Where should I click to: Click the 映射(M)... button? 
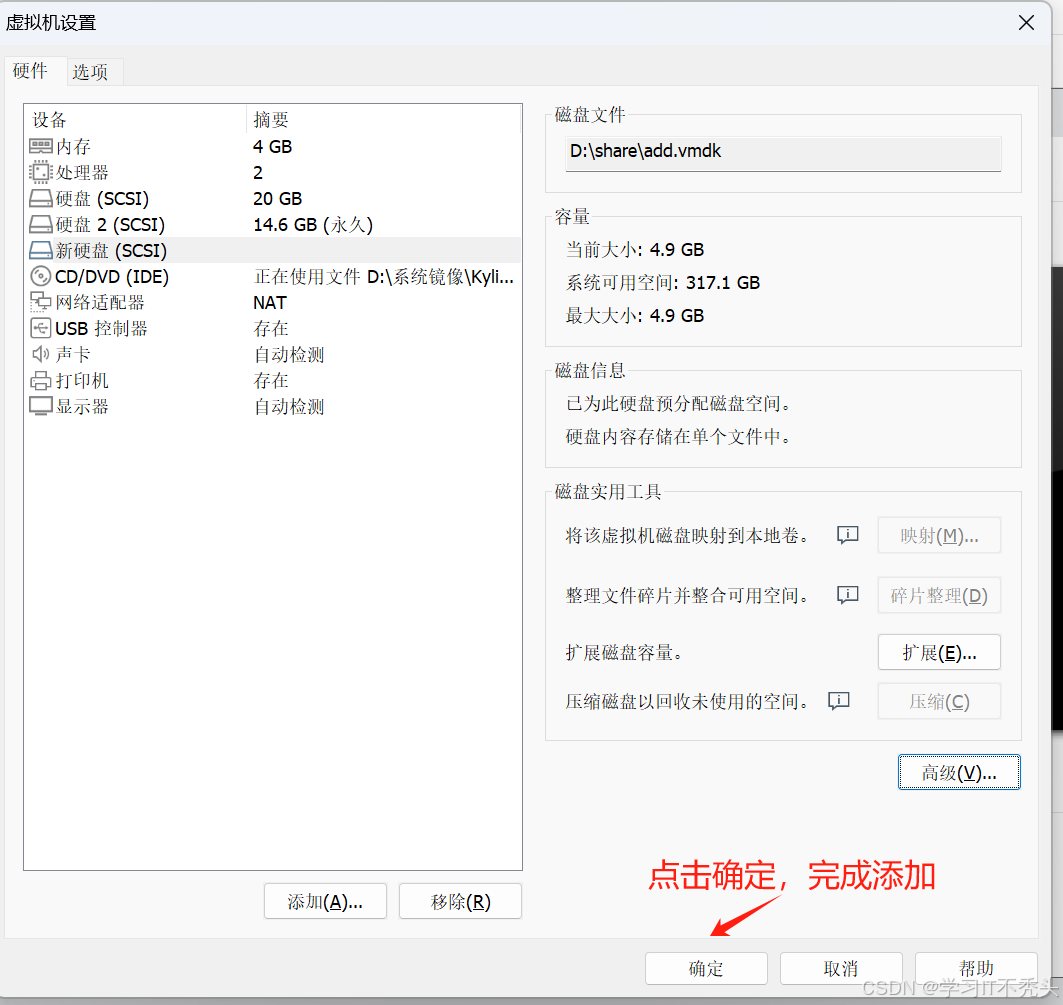click(x=939, y=536)
